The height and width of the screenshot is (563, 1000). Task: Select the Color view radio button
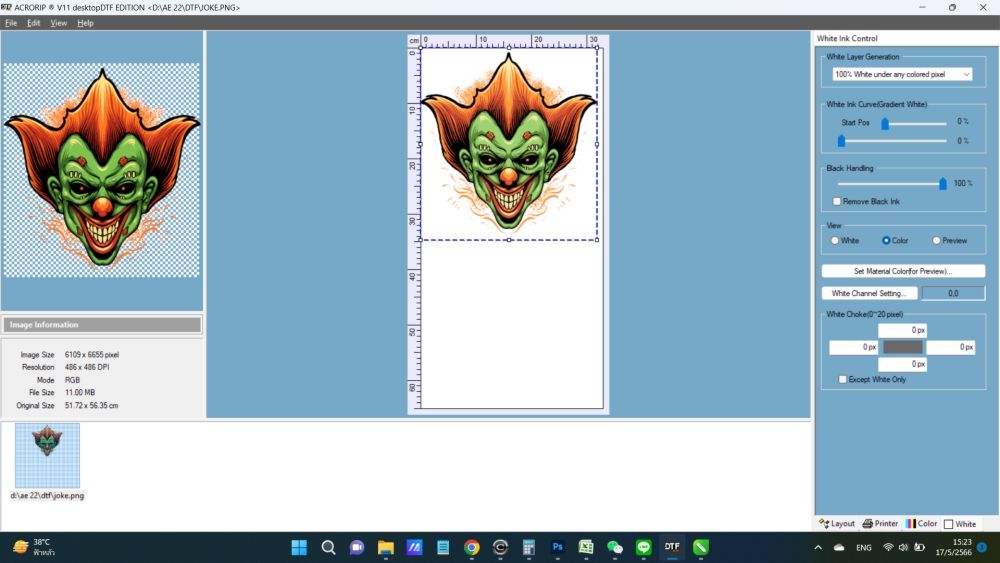pos(886,240)
